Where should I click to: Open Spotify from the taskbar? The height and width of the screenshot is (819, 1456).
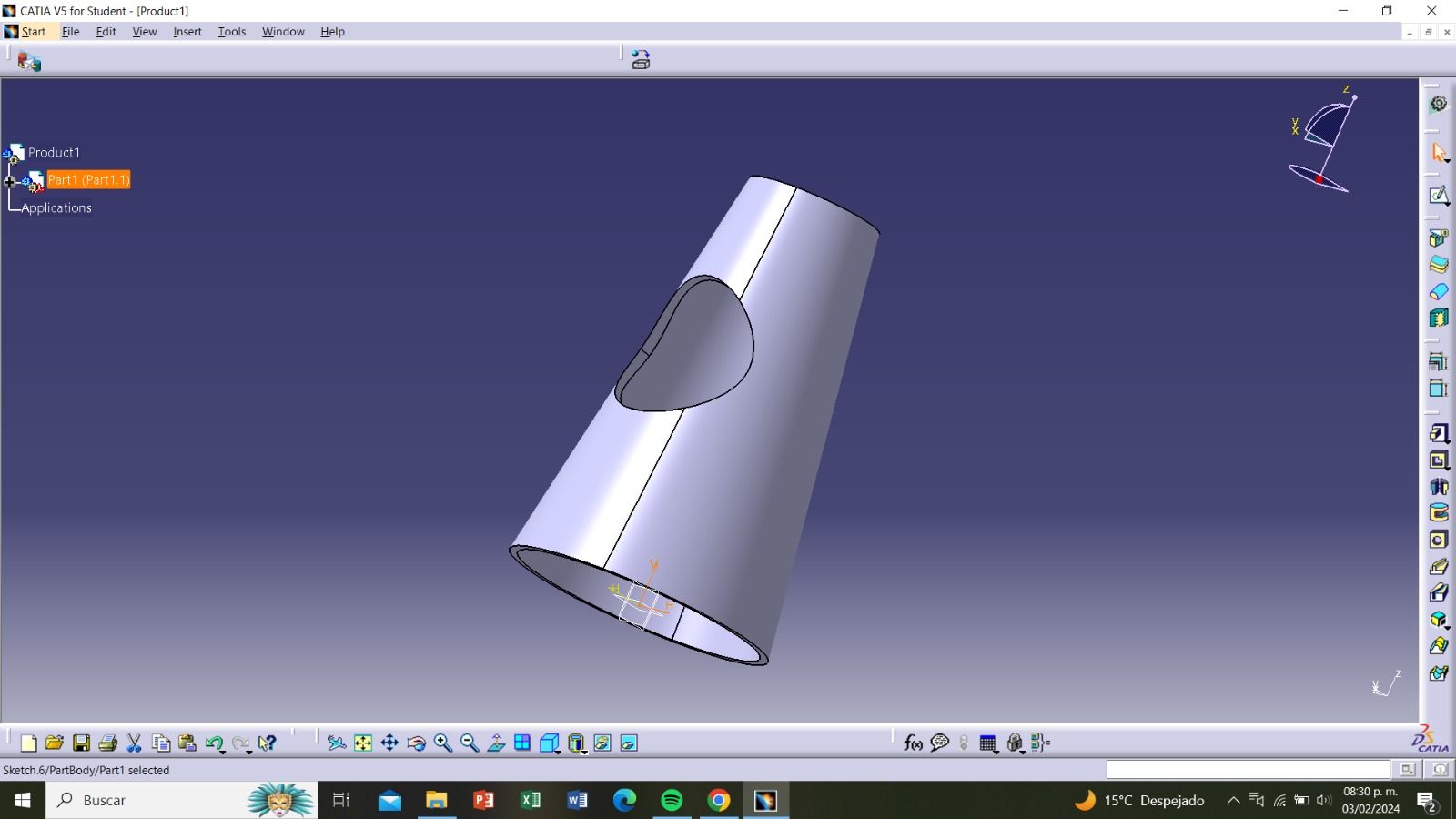[672, 801]
